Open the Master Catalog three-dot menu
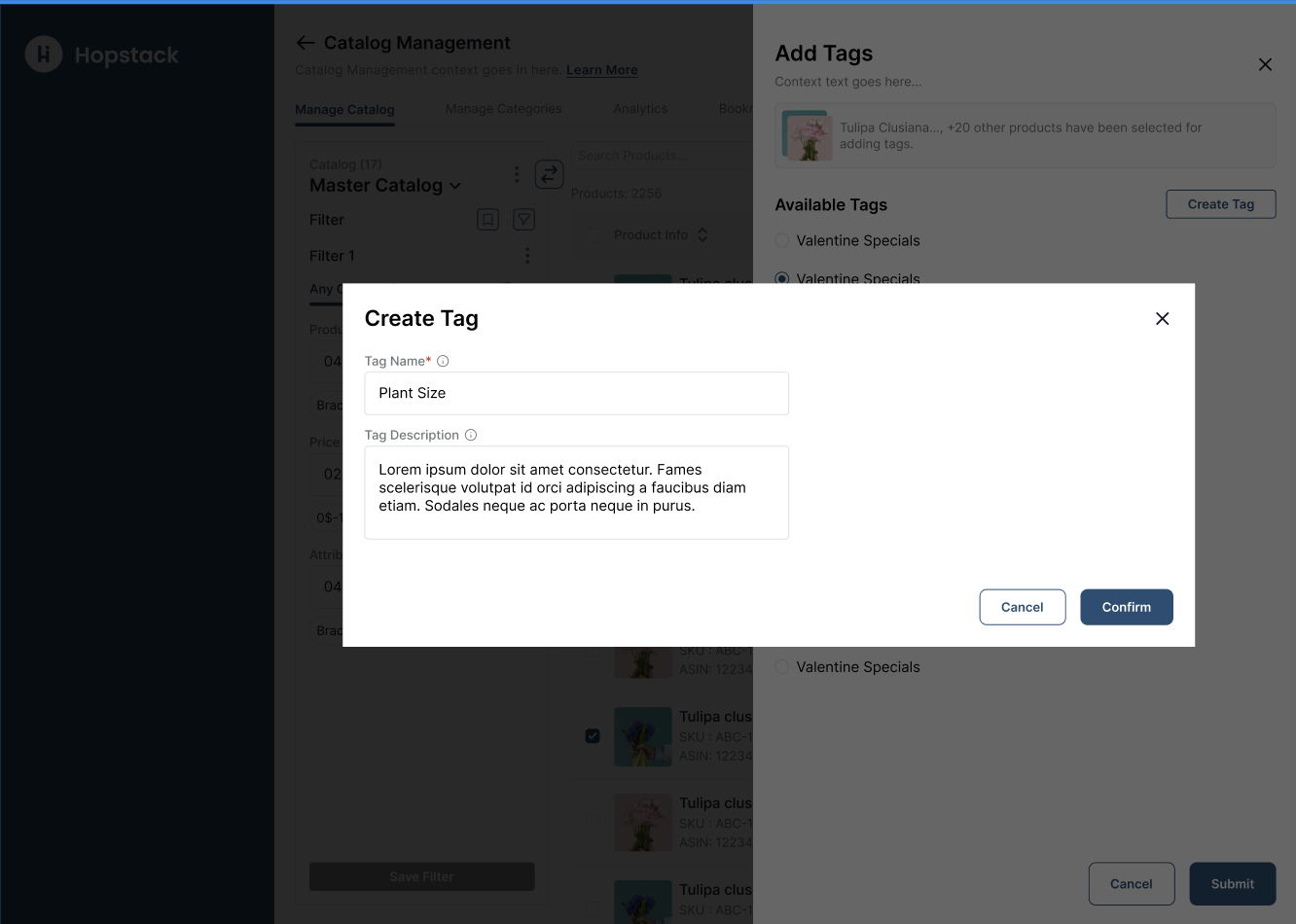The height and width of the screenshot is (924, 1296). (517, 175)
